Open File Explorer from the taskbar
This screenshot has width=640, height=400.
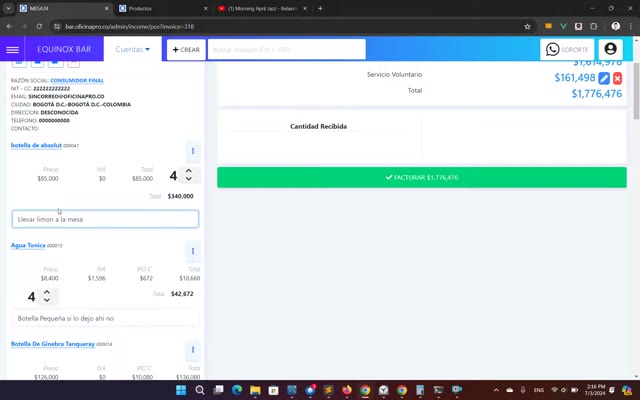pyautogui.click(x=255, y=390)
